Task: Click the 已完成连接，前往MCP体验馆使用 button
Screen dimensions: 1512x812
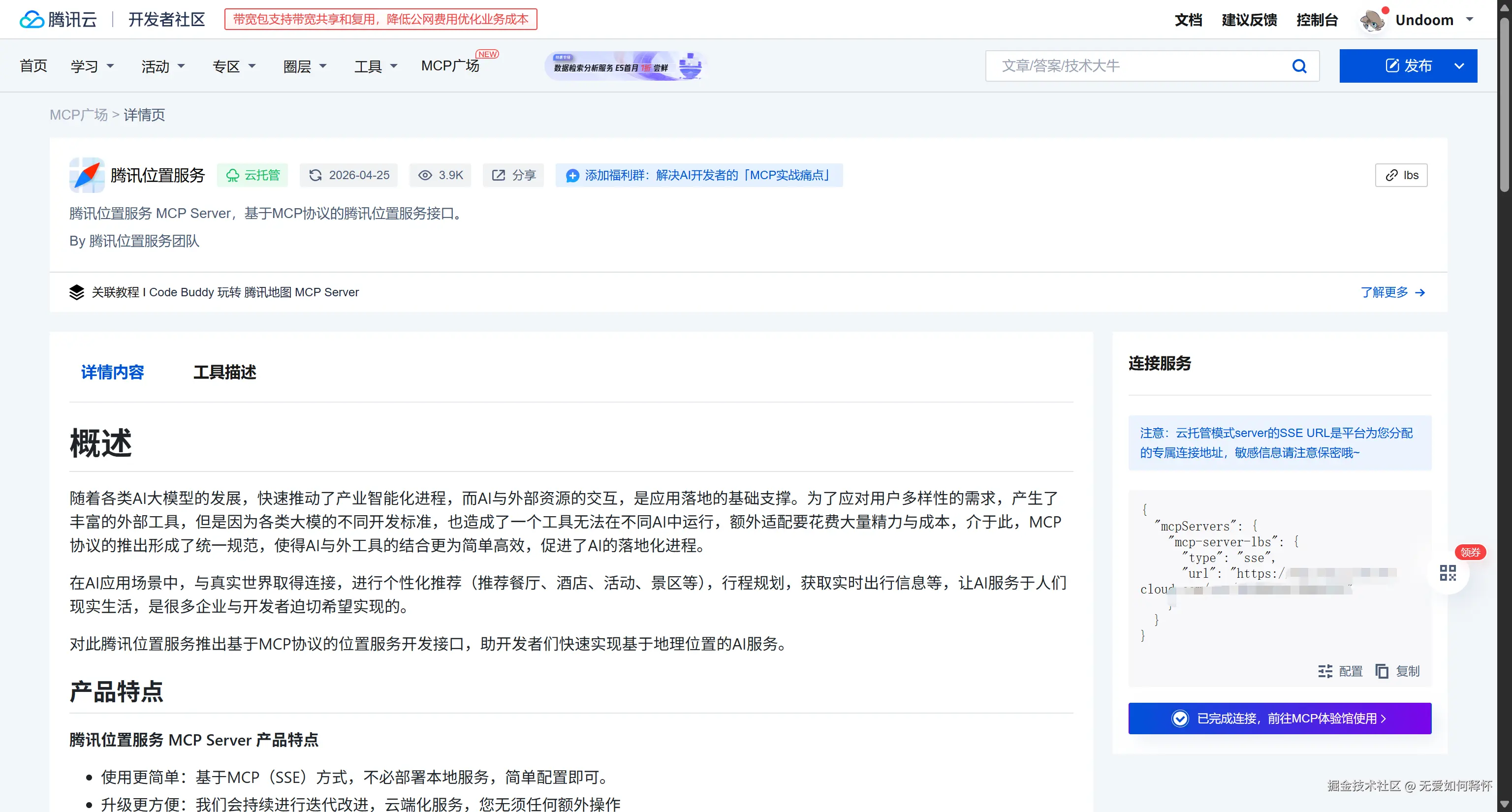Action: pyautogui.click(x=1280, y=718)
